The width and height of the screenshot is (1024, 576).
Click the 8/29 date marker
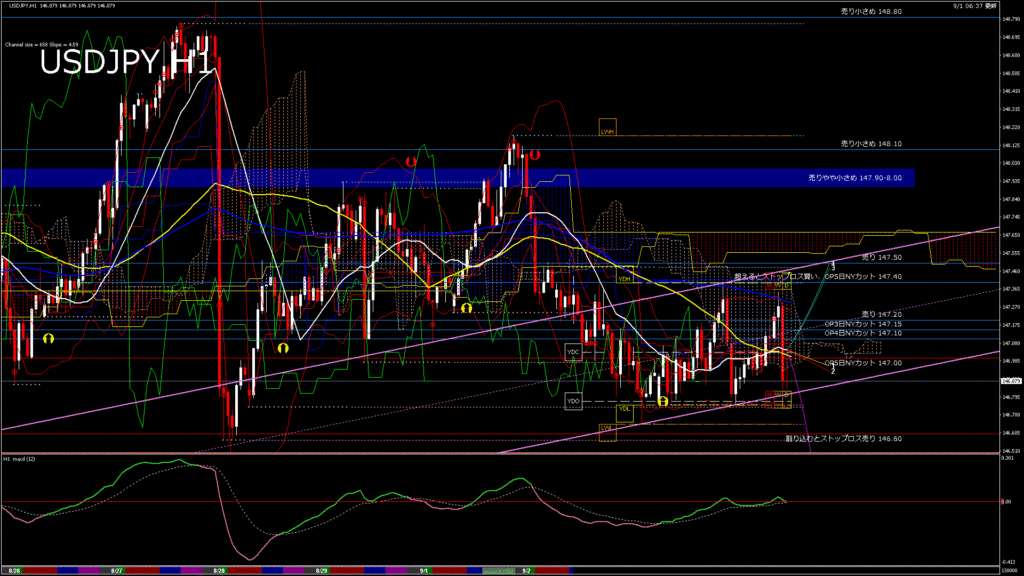coord(321,571)
